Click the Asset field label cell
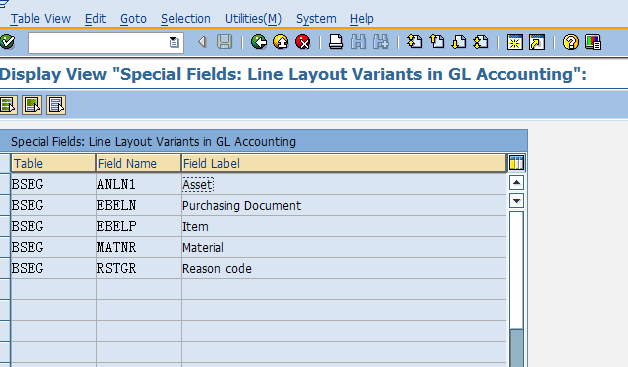Image resolution: width=628 pixels, height=367 pixels. (344, 184)
